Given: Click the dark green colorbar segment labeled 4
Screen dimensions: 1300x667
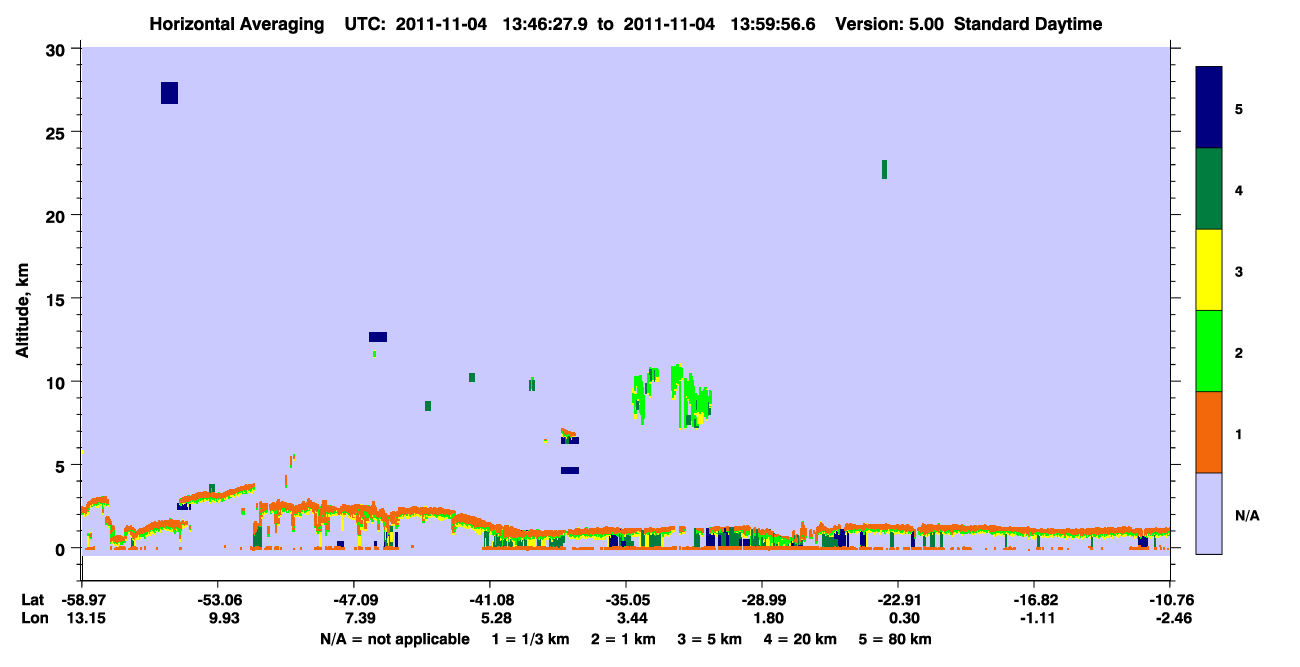Looking at the screenshot, I should tap(1209, 189).
